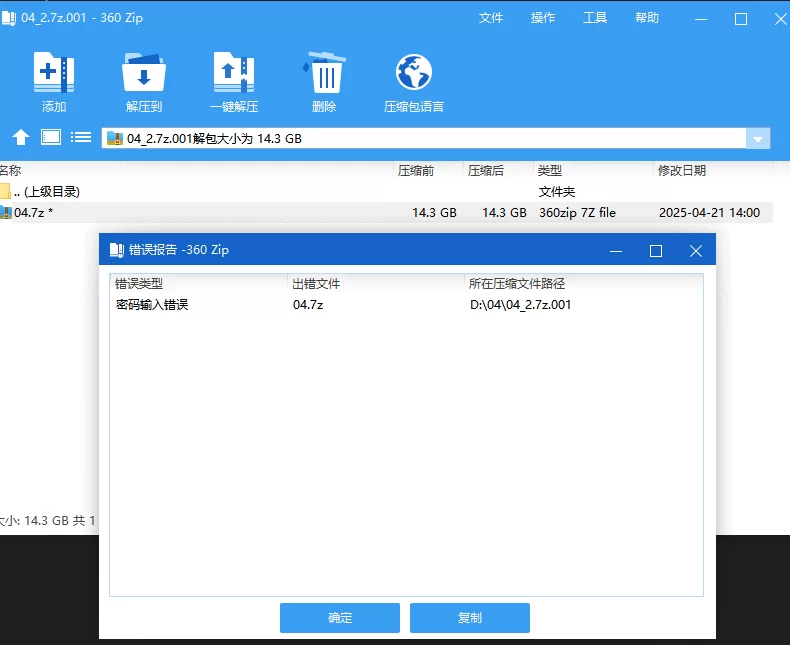The height and width of the screenshot is (645, 790).
Task: Open the 文件 menu
Action: pyautogui.click(x=491, y=18)
